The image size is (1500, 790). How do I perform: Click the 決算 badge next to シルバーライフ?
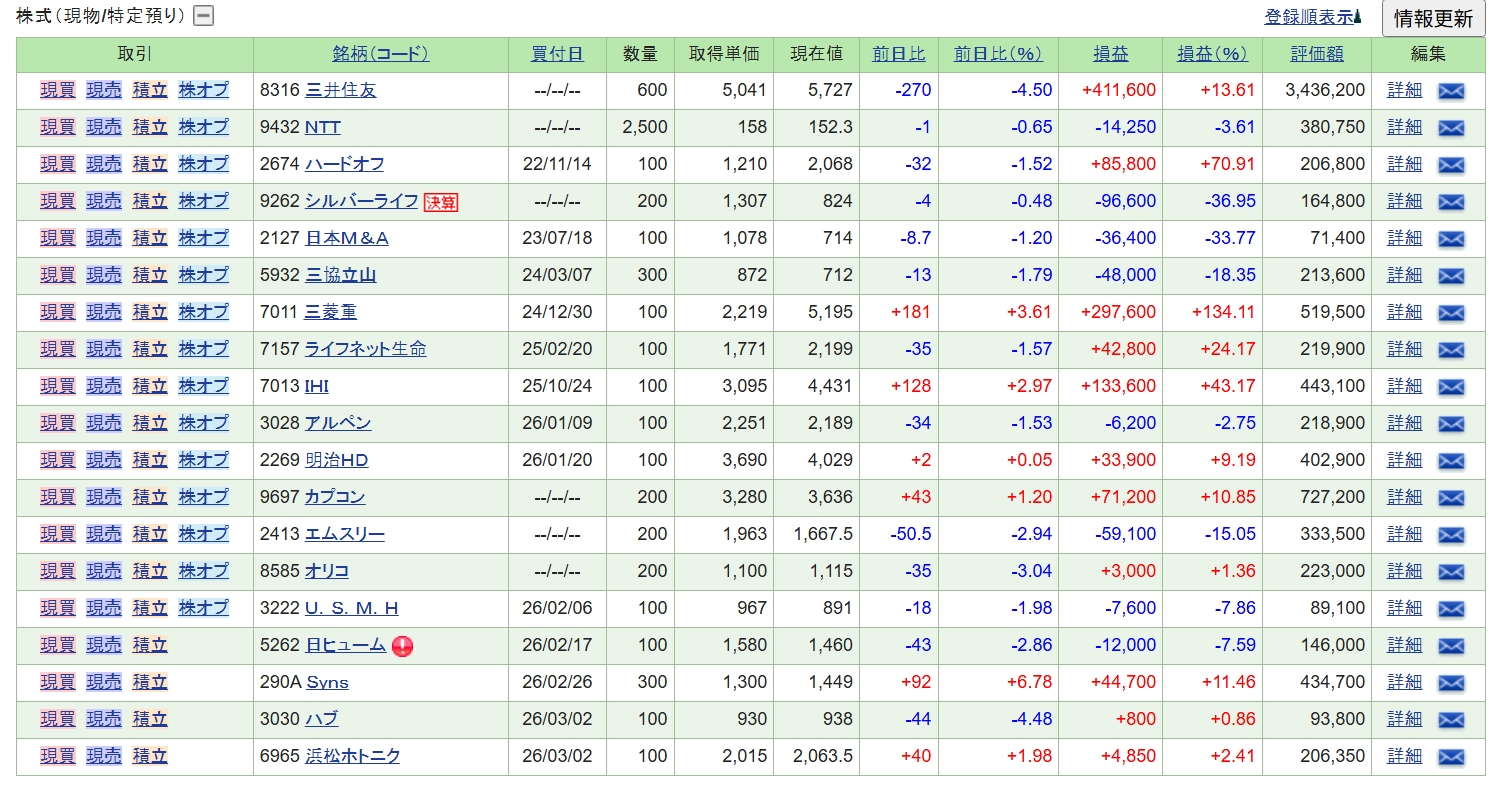point(441,202)
